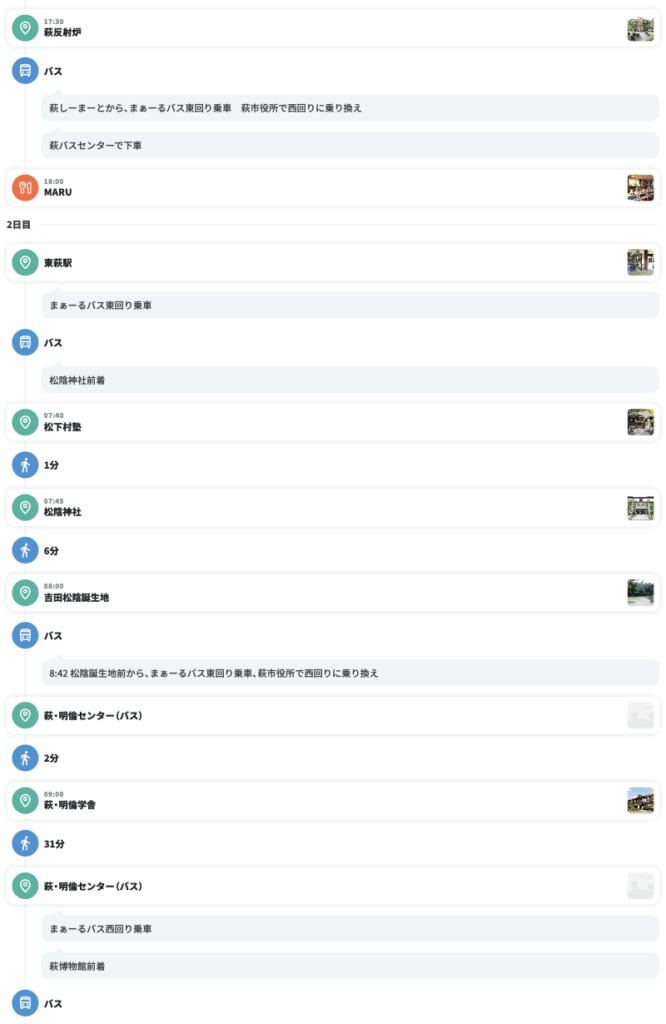This screenshot has width=666, height=1024.
Task: Open the 松陰神社 torii gate thumbnail
Action: [641, 507]
